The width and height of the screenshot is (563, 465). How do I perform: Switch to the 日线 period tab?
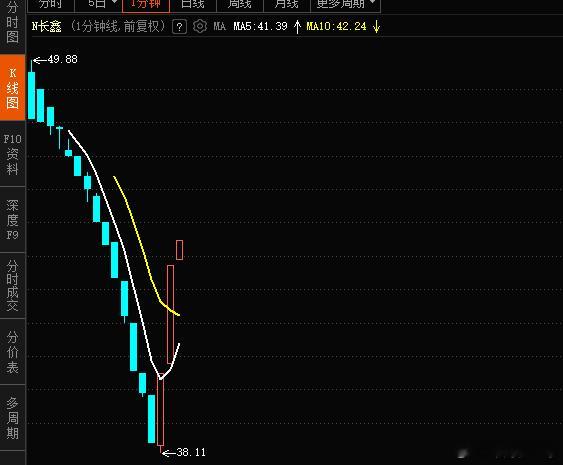click(x=193, y=5)
